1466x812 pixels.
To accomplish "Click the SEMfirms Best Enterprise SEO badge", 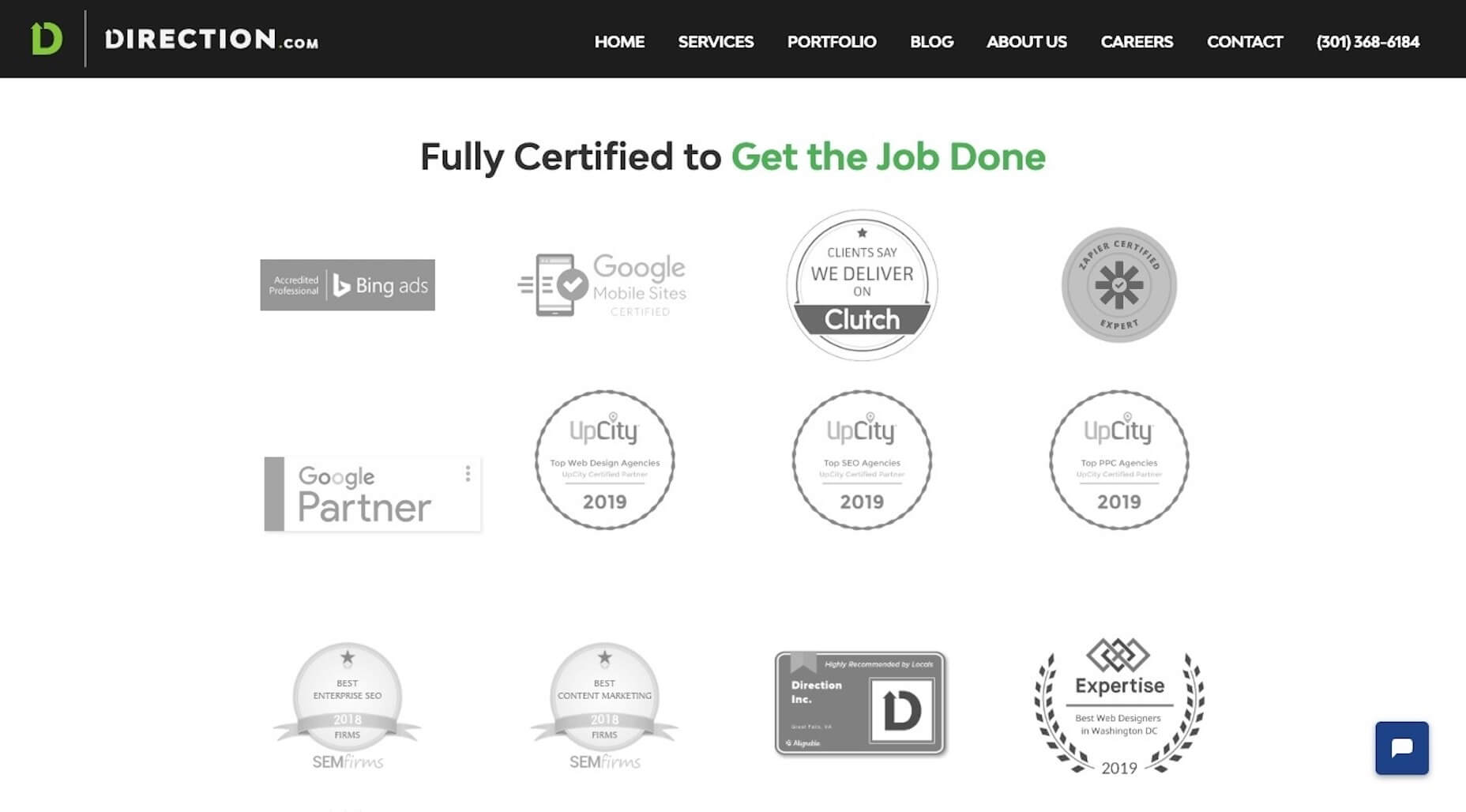I will coord(348,707).
